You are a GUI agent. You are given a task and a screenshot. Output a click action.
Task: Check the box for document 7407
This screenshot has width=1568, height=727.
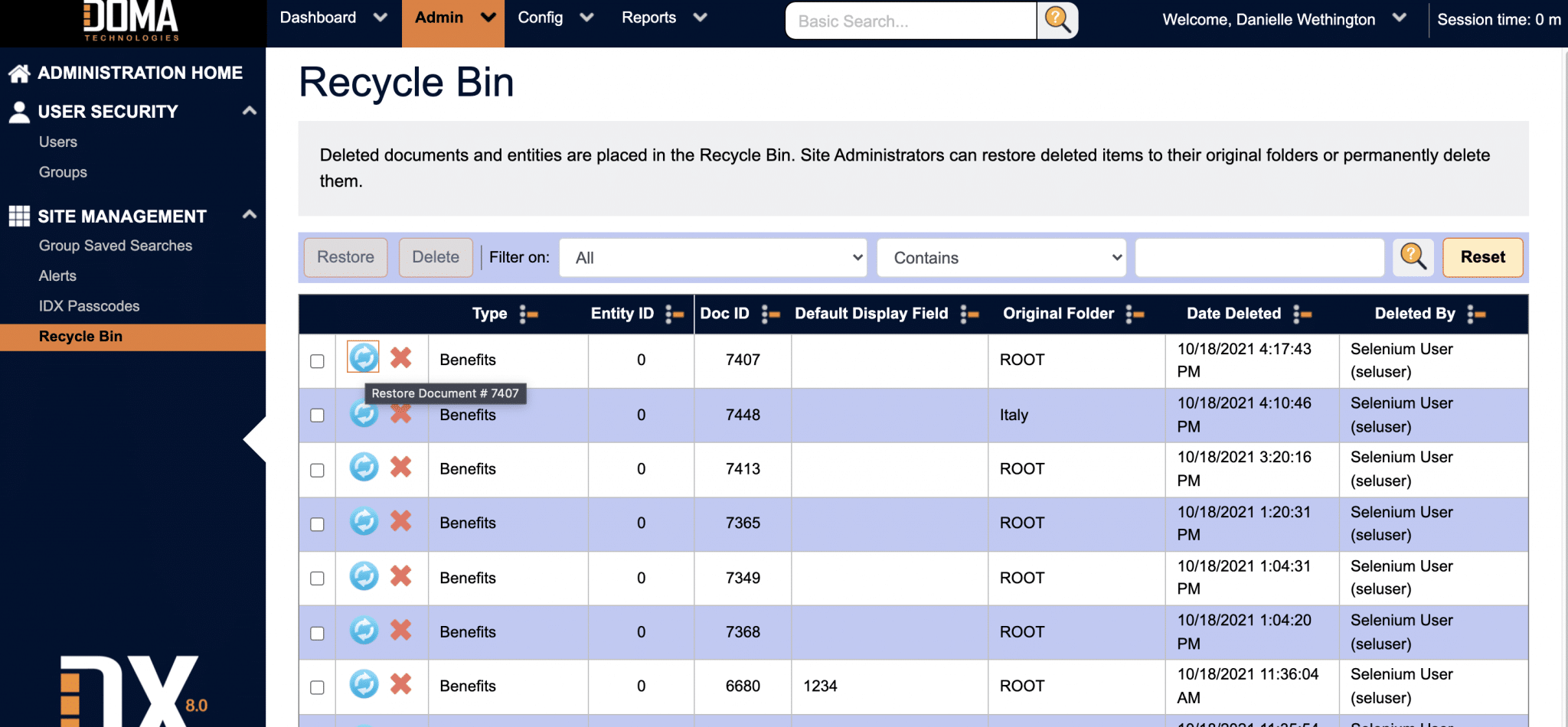pyautogui.click(x=317, y=361)
